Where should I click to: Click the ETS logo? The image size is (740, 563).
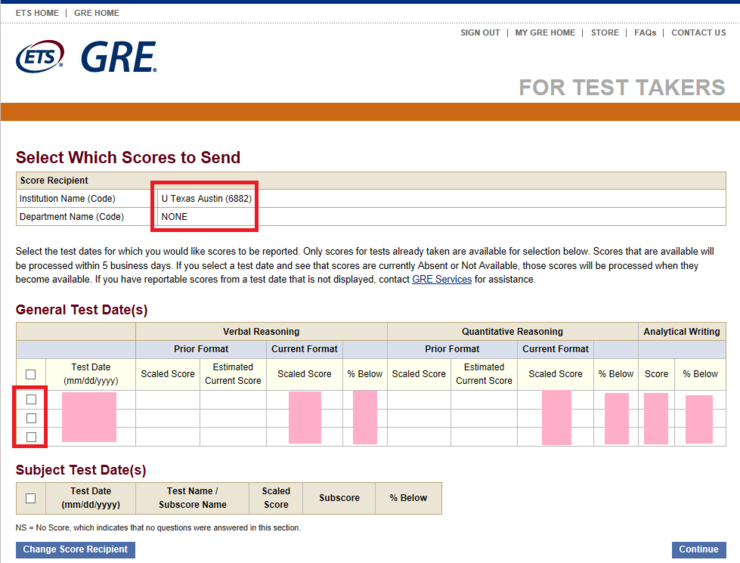40,56
